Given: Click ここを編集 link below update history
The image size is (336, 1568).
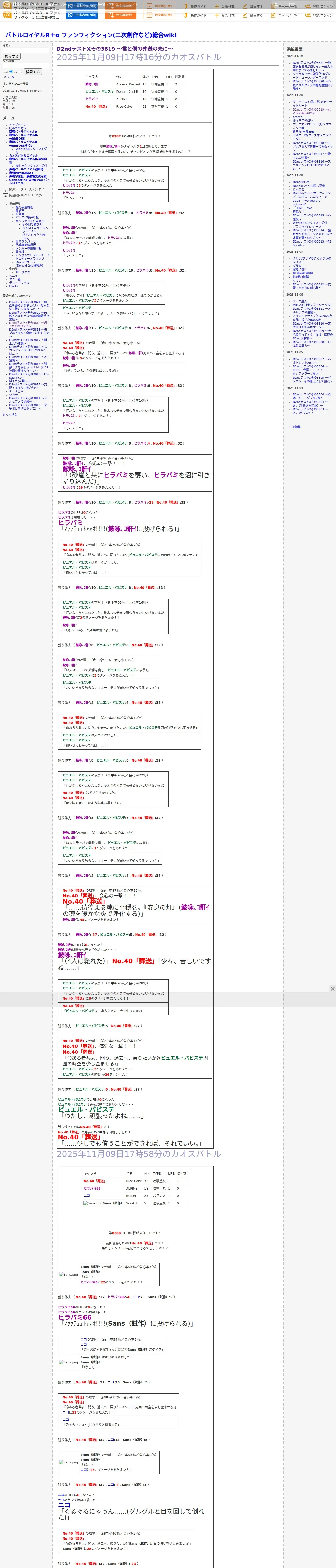Looking at the screenshot, I should (293, 427).
